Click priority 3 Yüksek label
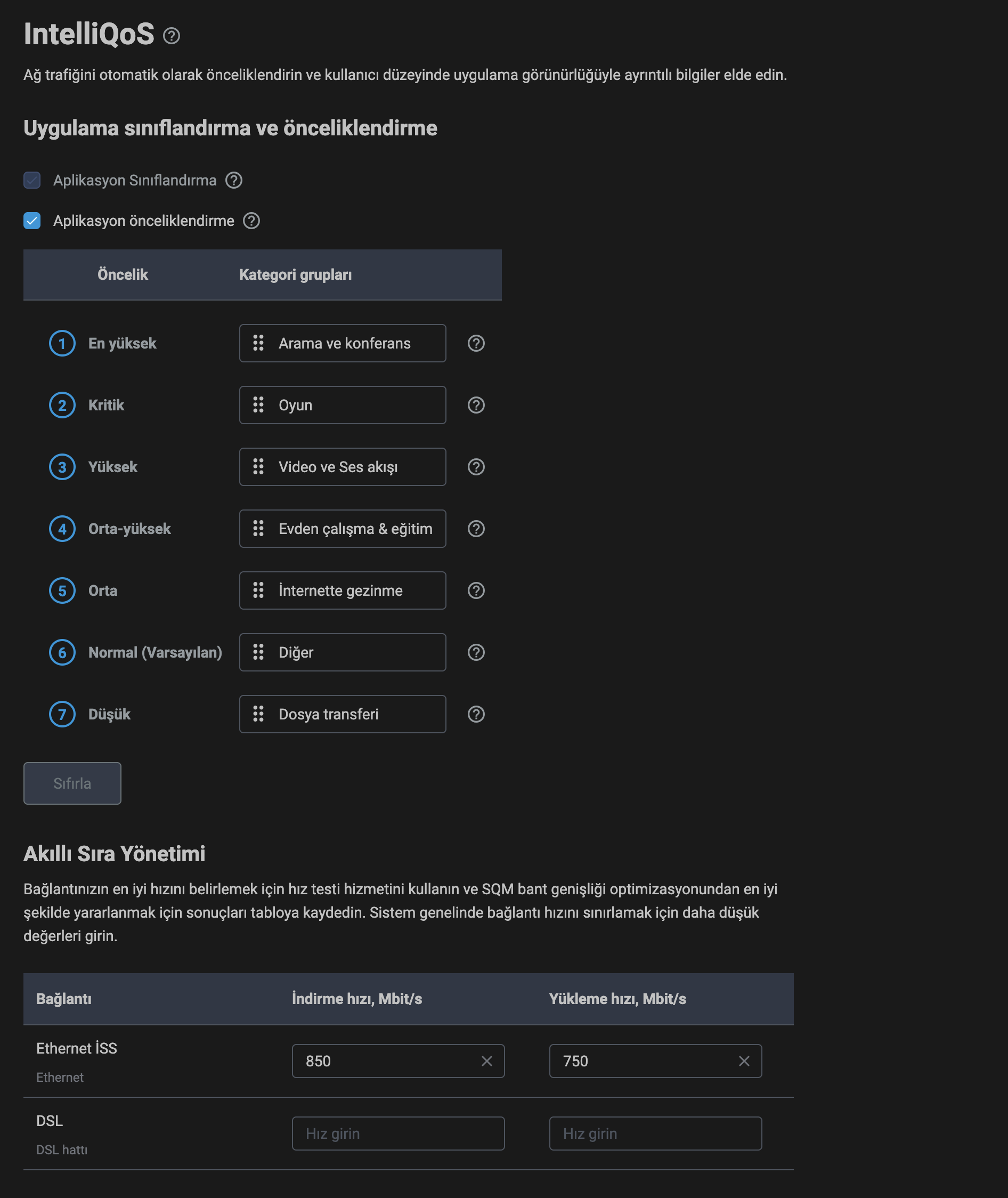Viewport: 1008px width, 1198px height. click(113, 466)
